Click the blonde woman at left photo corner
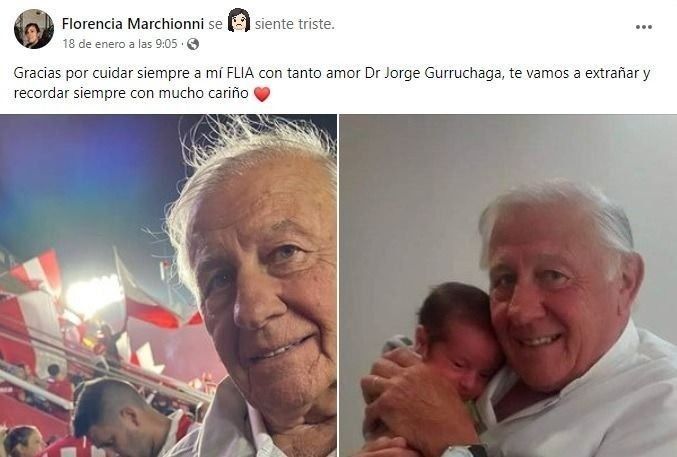Screen dimensions: 677x457 pos(22,441)
